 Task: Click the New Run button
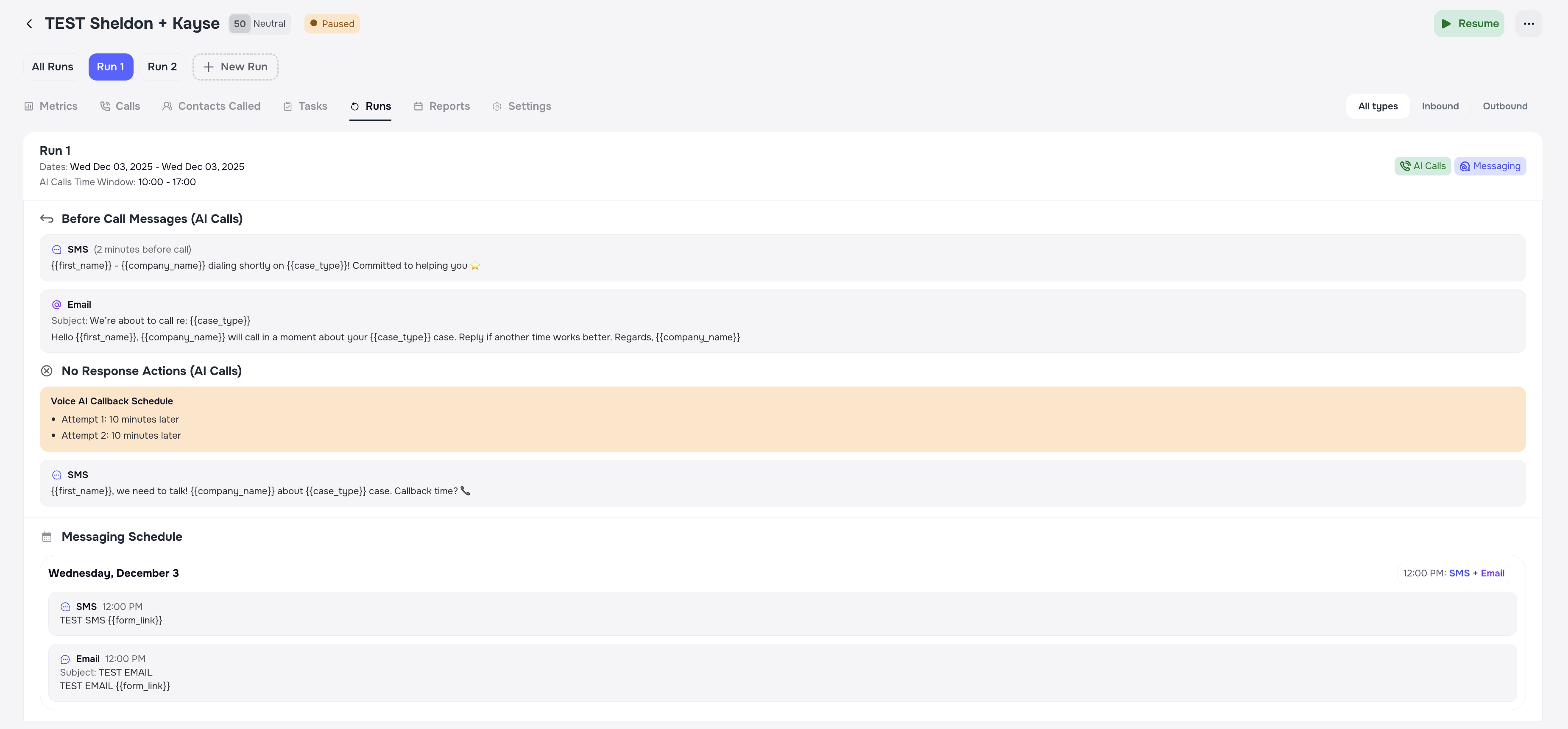click(x=235, y=67)
